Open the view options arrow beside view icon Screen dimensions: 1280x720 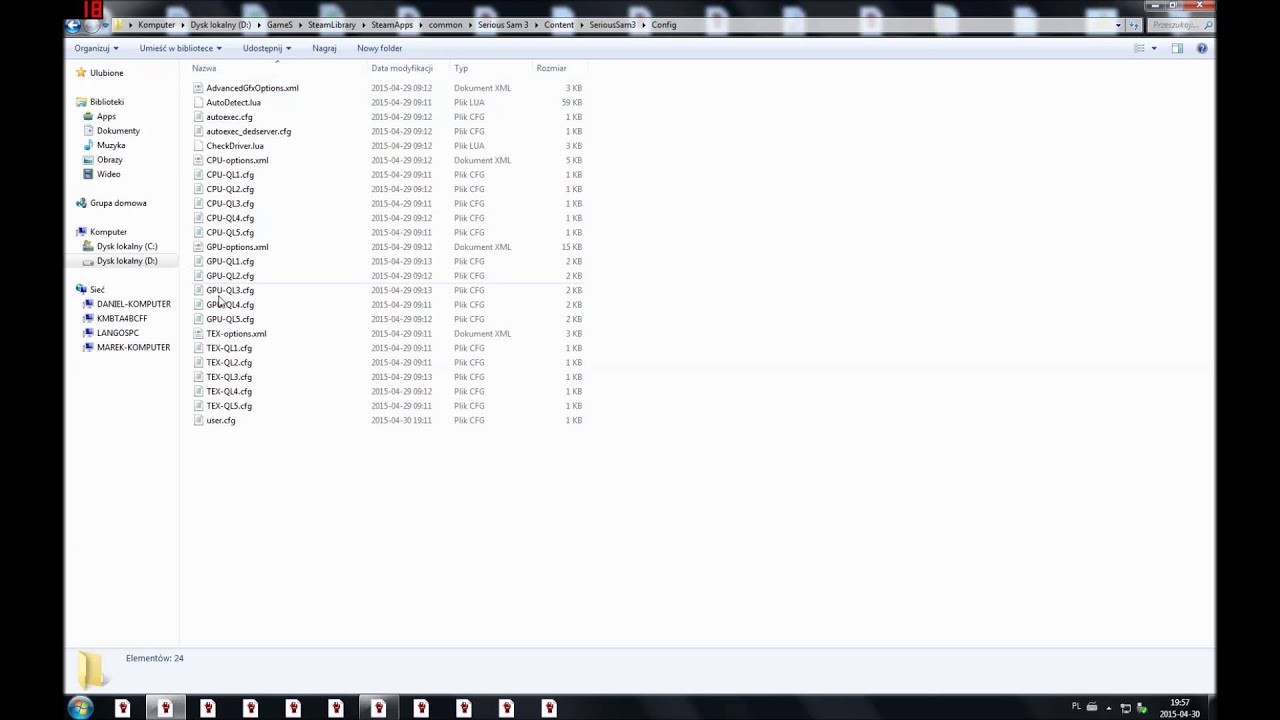point(1153,48)
